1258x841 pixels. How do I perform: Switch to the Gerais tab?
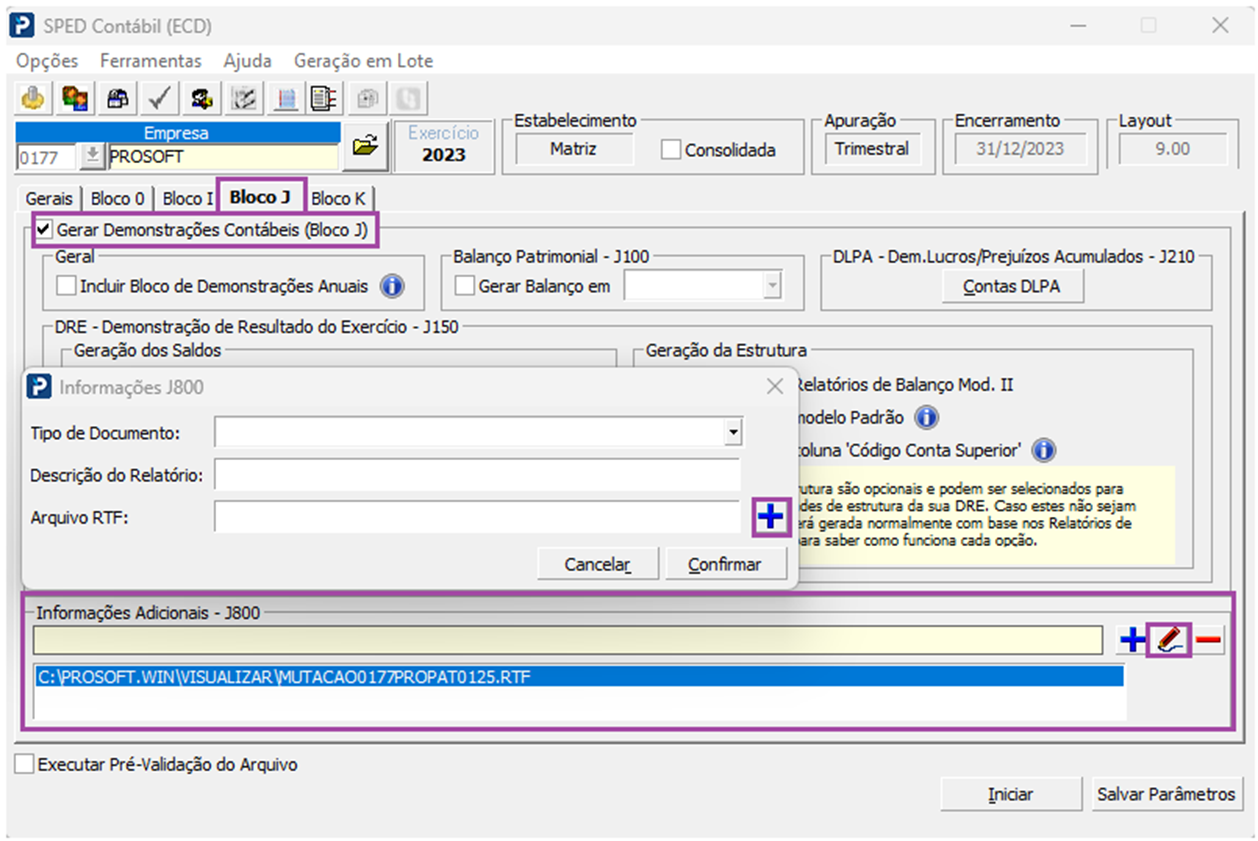coord(49,199)
